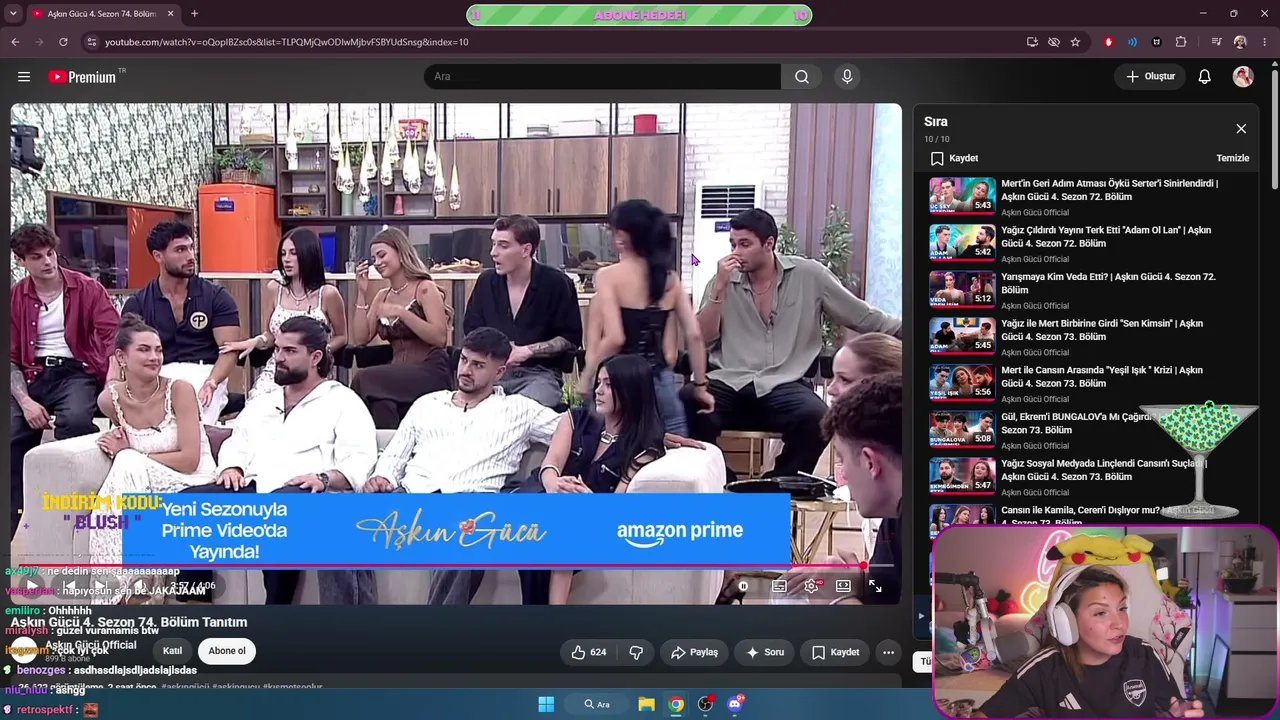Subscribe with the Abone ol button

(227, 651)
